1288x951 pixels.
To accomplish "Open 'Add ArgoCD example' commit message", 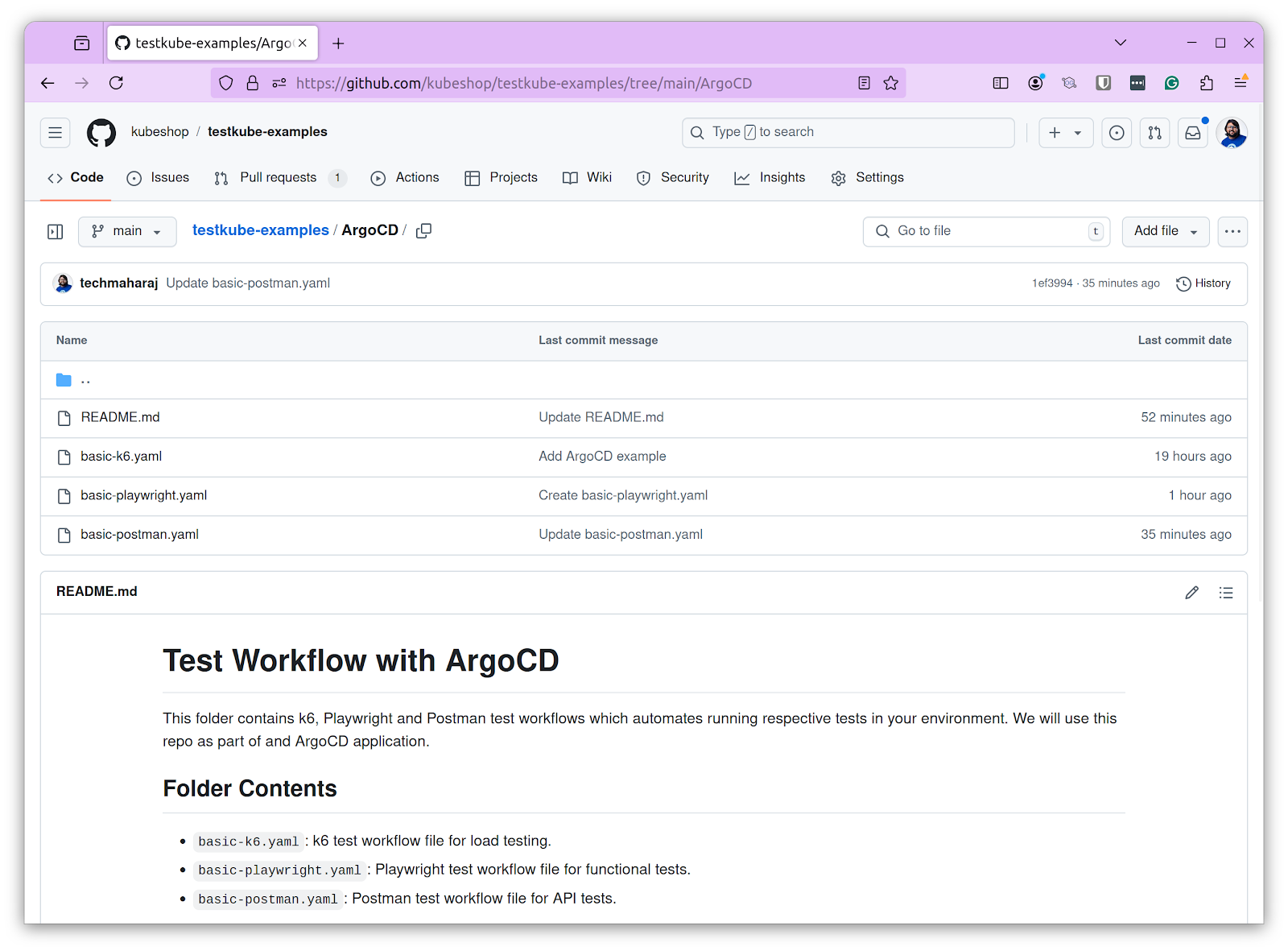I will [602, 457].
